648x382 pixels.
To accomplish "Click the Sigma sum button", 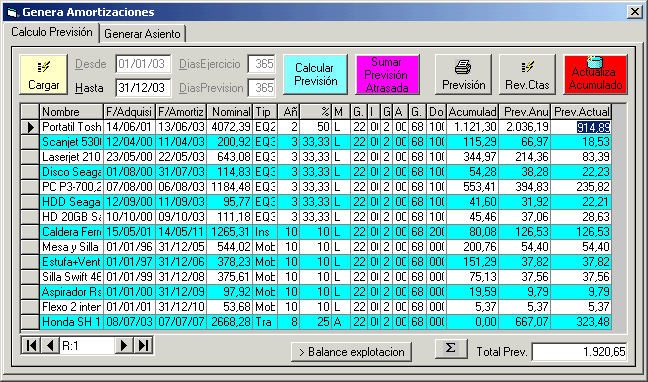I will [451, 349].
